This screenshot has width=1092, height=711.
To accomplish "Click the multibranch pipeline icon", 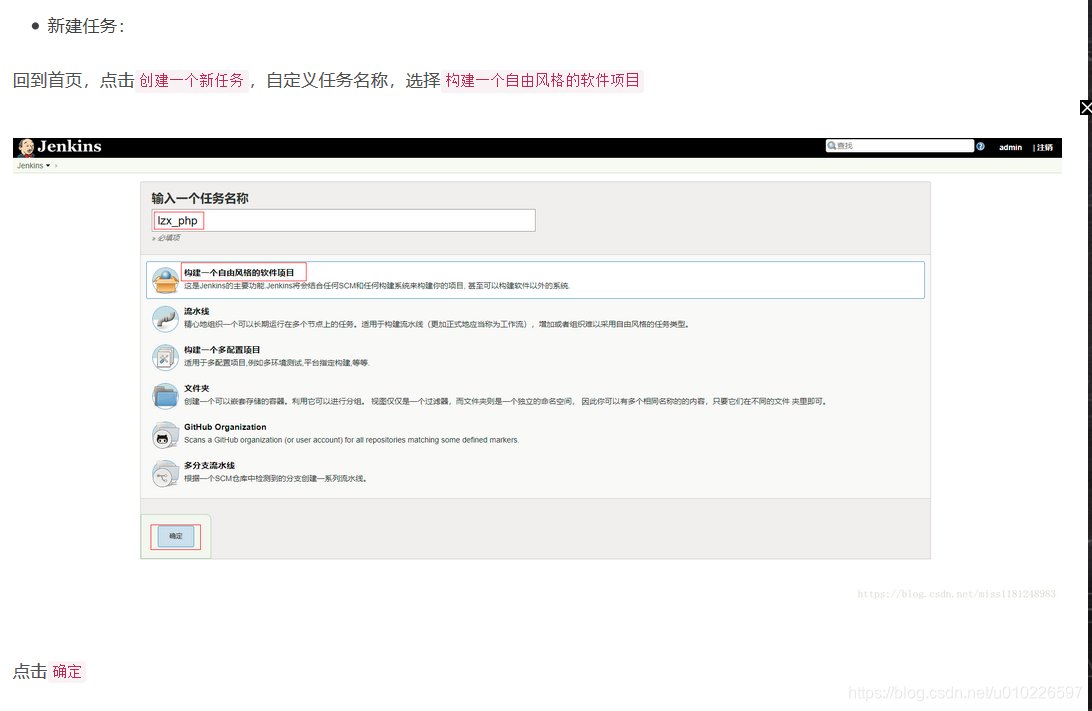I will [x=166, y=474].
